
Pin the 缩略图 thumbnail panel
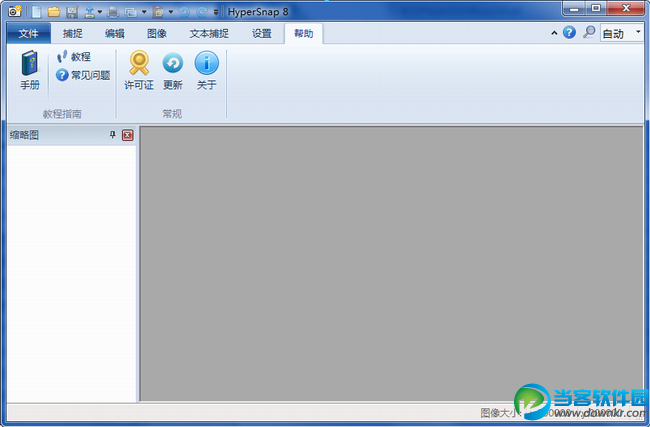point(112,135)
